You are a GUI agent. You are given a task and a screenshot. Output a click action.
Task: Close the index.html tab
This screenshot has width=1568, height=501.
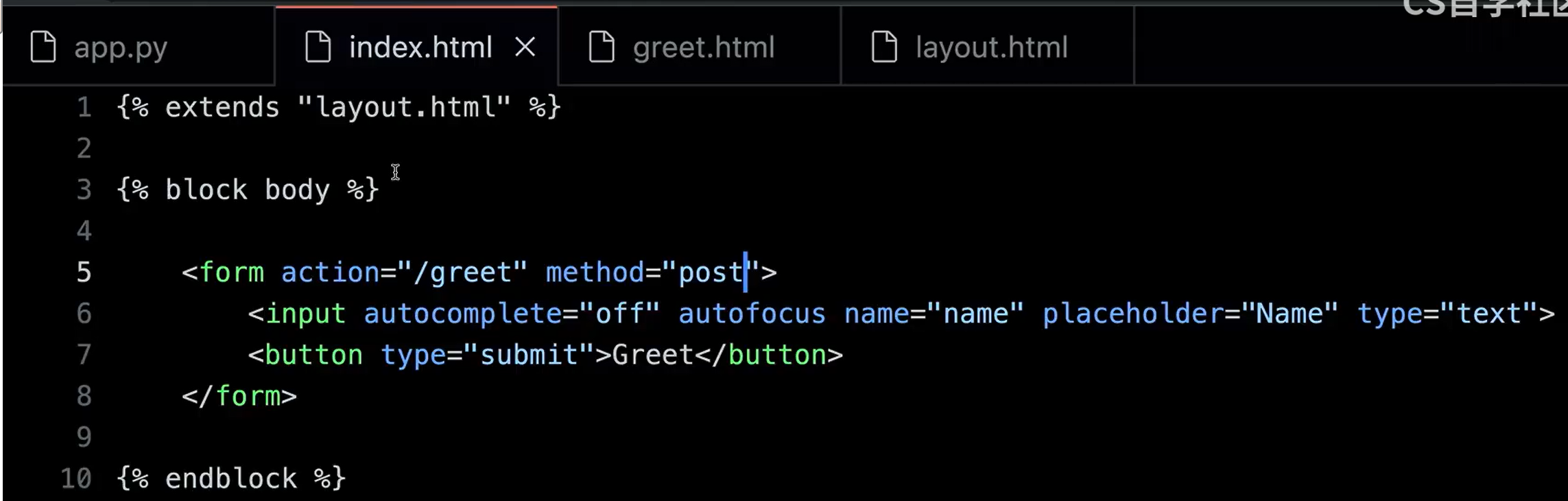525,47
